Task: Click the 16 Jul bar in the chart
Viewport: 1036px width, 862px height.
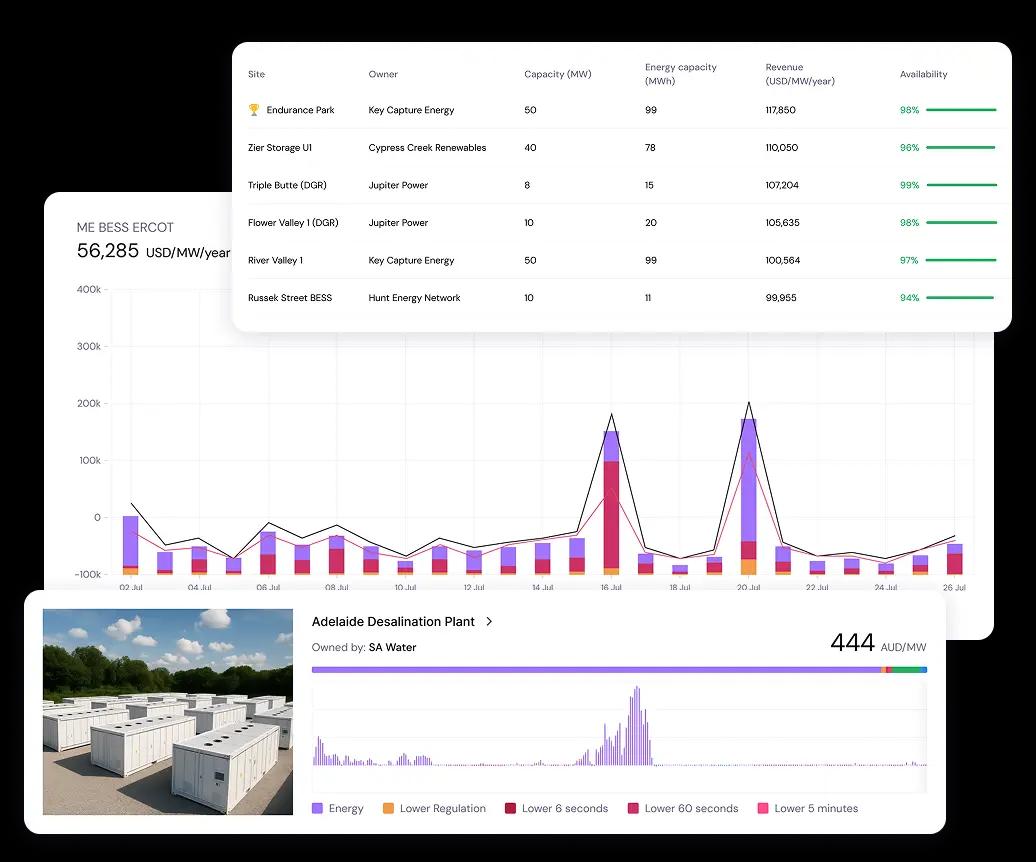Action: click(611, 500)
